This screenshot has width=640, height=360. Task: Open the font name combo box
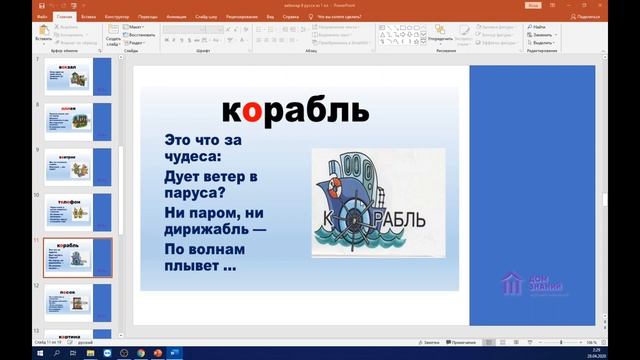184,29
